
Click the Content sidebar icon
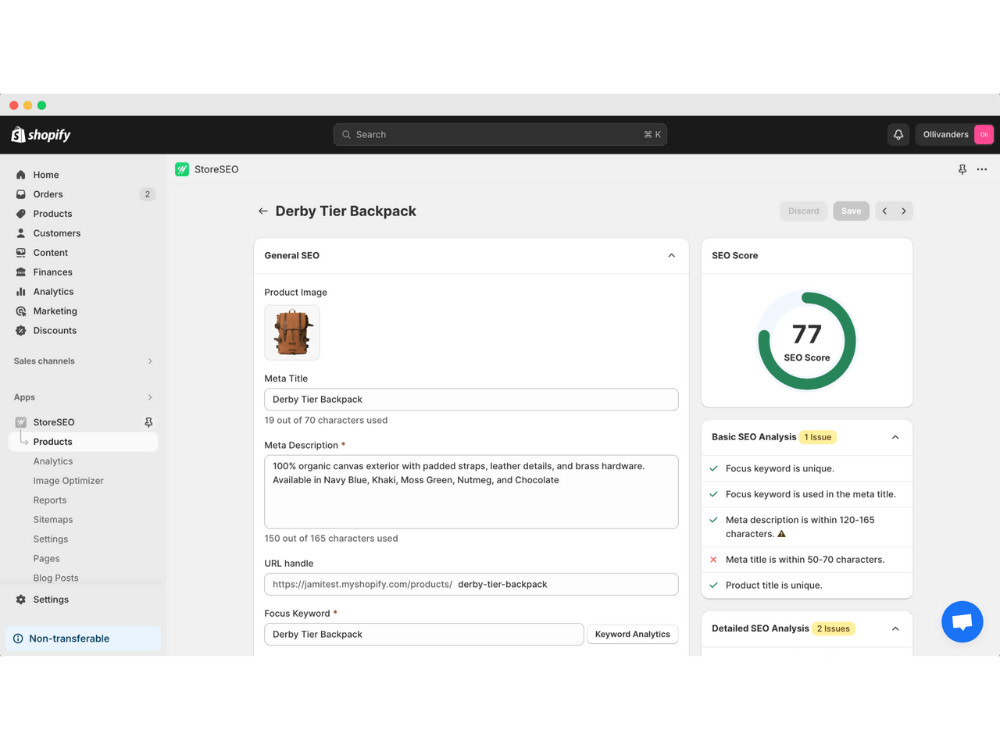21,253
